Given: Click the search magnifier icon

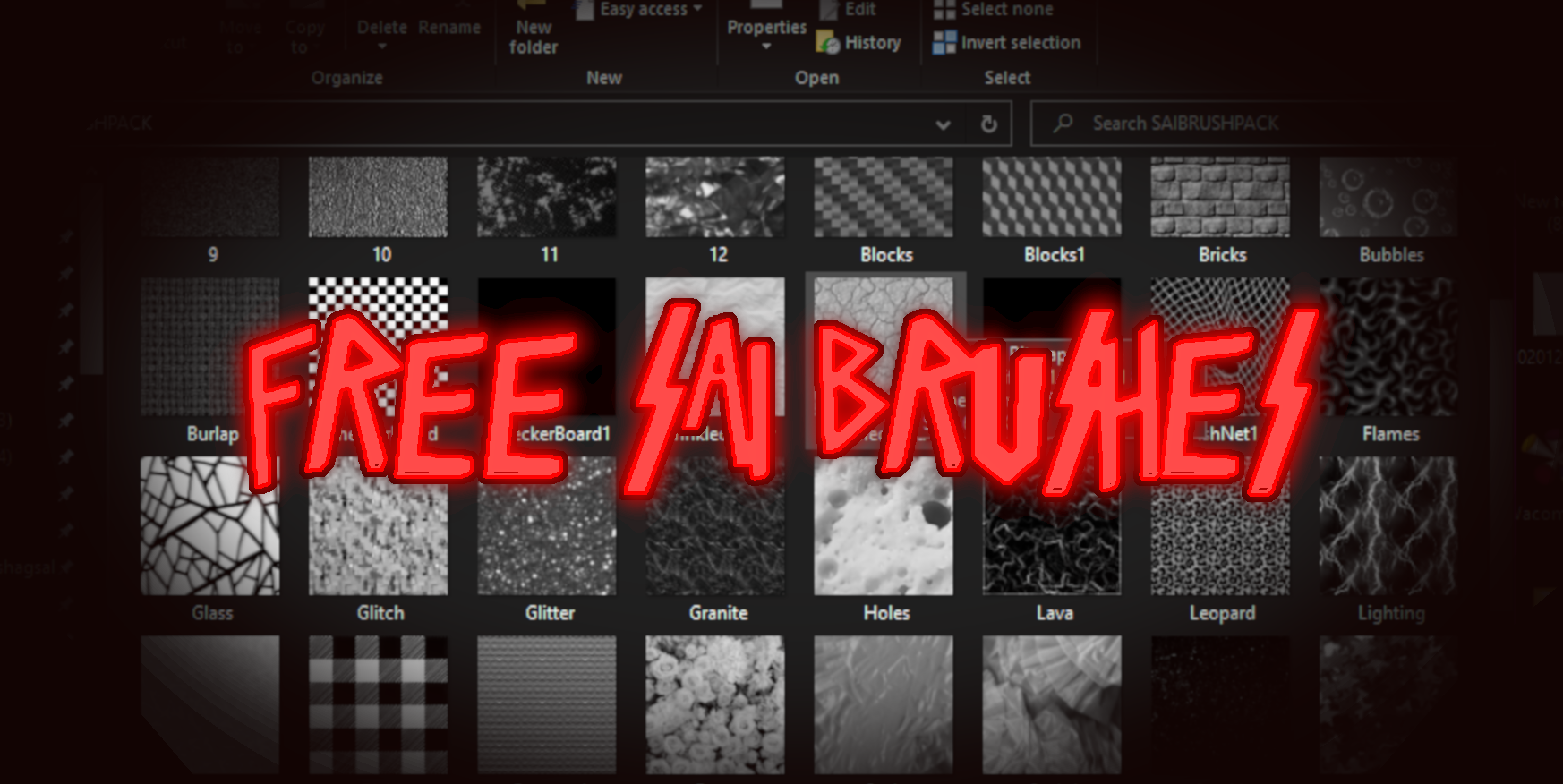Looking at the screenshot, I should (1063, 123).
